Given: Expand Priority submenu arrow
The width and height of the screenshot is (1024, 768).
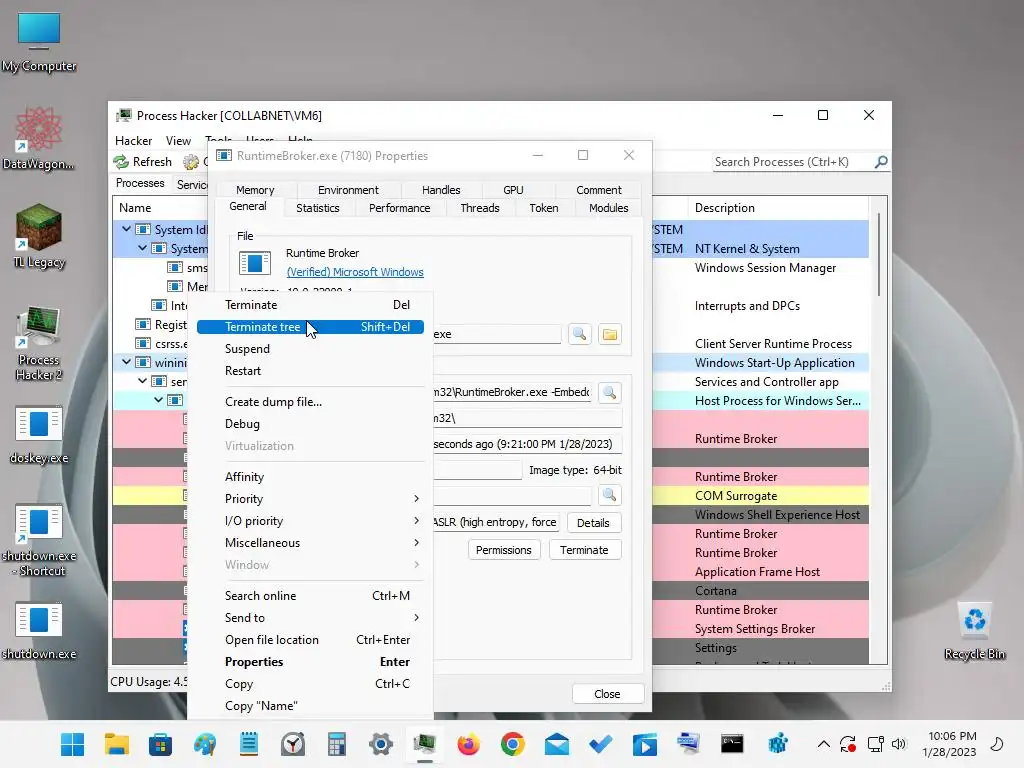Looking at the screenshot, I should (x=416, y=499).
